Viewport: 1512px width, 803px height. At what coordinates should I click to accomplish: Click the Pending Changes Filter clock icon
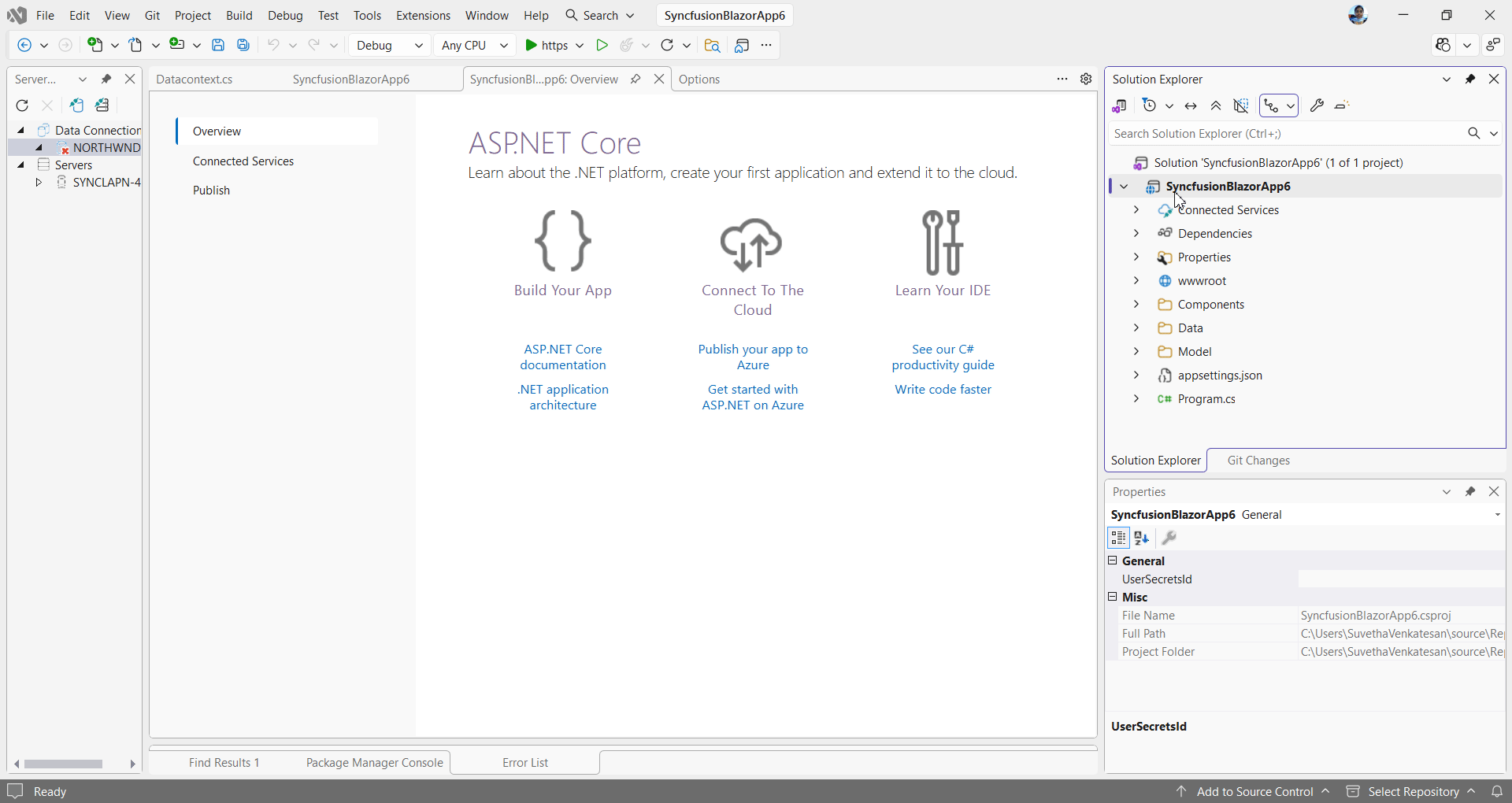(1150, 105)
